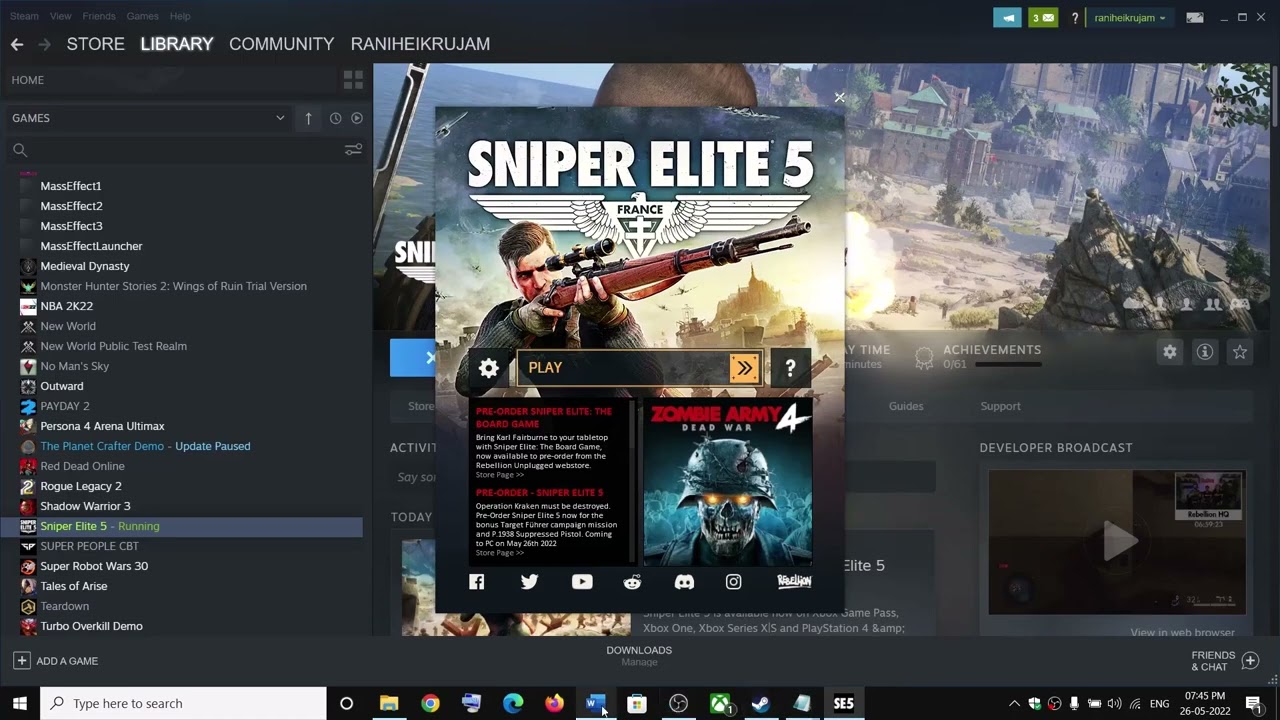Open the 3 pending messages inbox
The height and width of the screenshot is (720, 1280).
tap(1043, 17)
